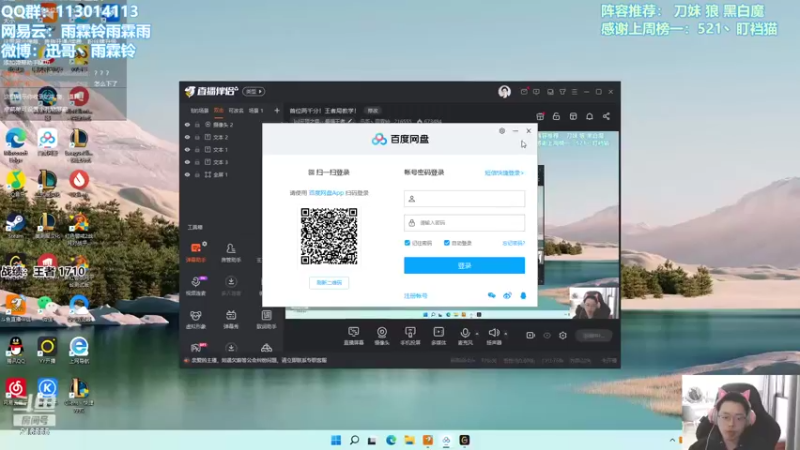Toggle visibility of 文本 1 layer
This screenshot has width=800, height=450.
(x=187, y=149)
